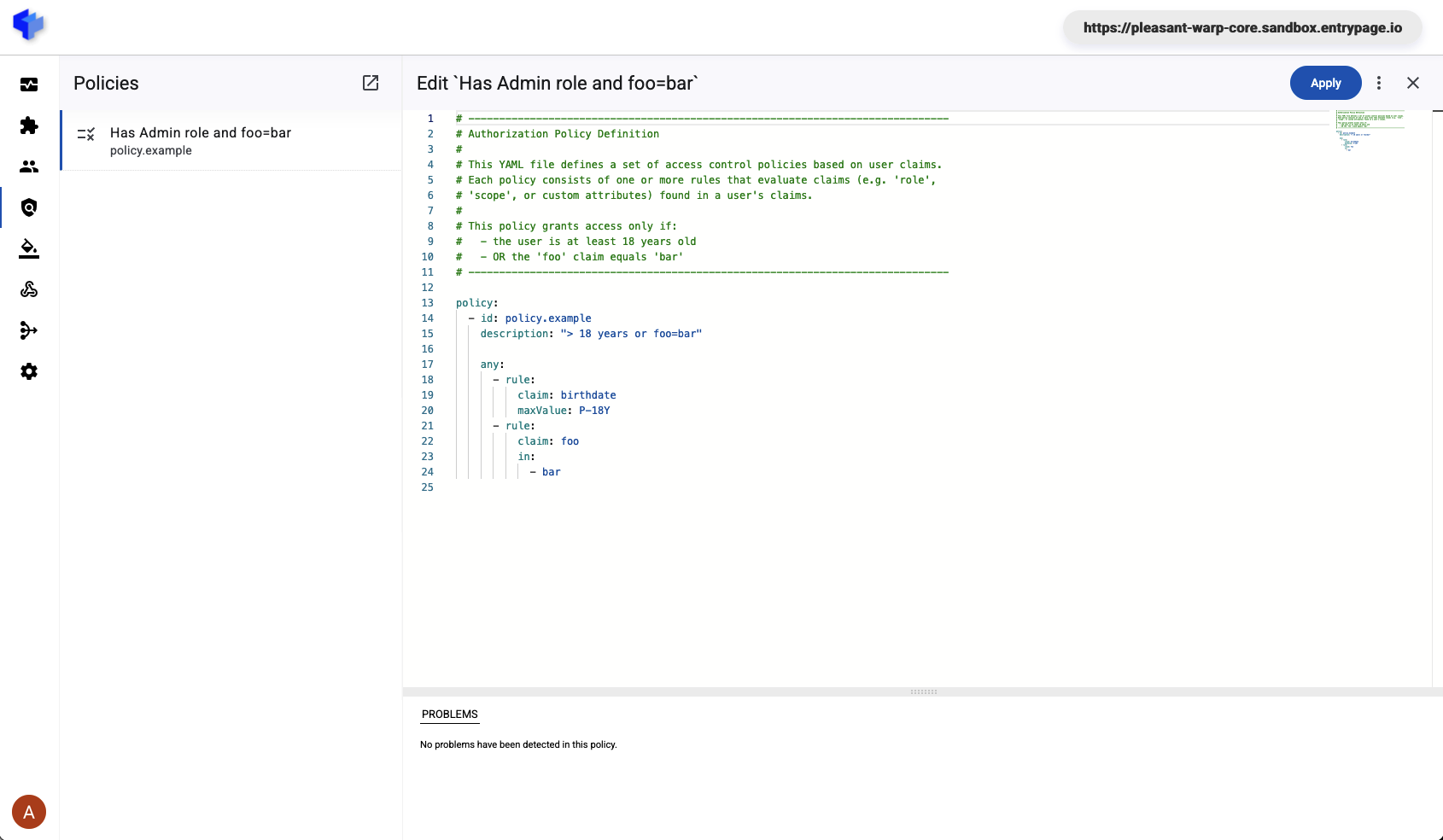
Task: Click the editor title 'Edit Has Admin role'
Action: (558, 83)
